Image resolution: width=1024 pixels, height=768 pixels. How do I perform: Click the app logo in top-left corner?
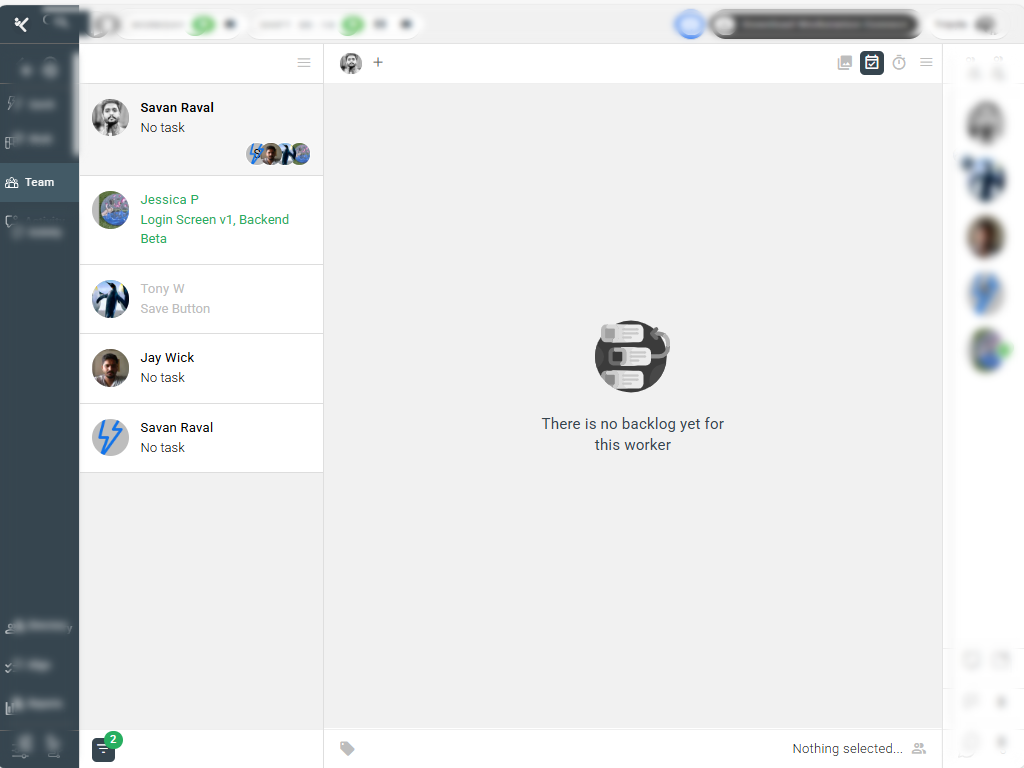pos(21,24)
